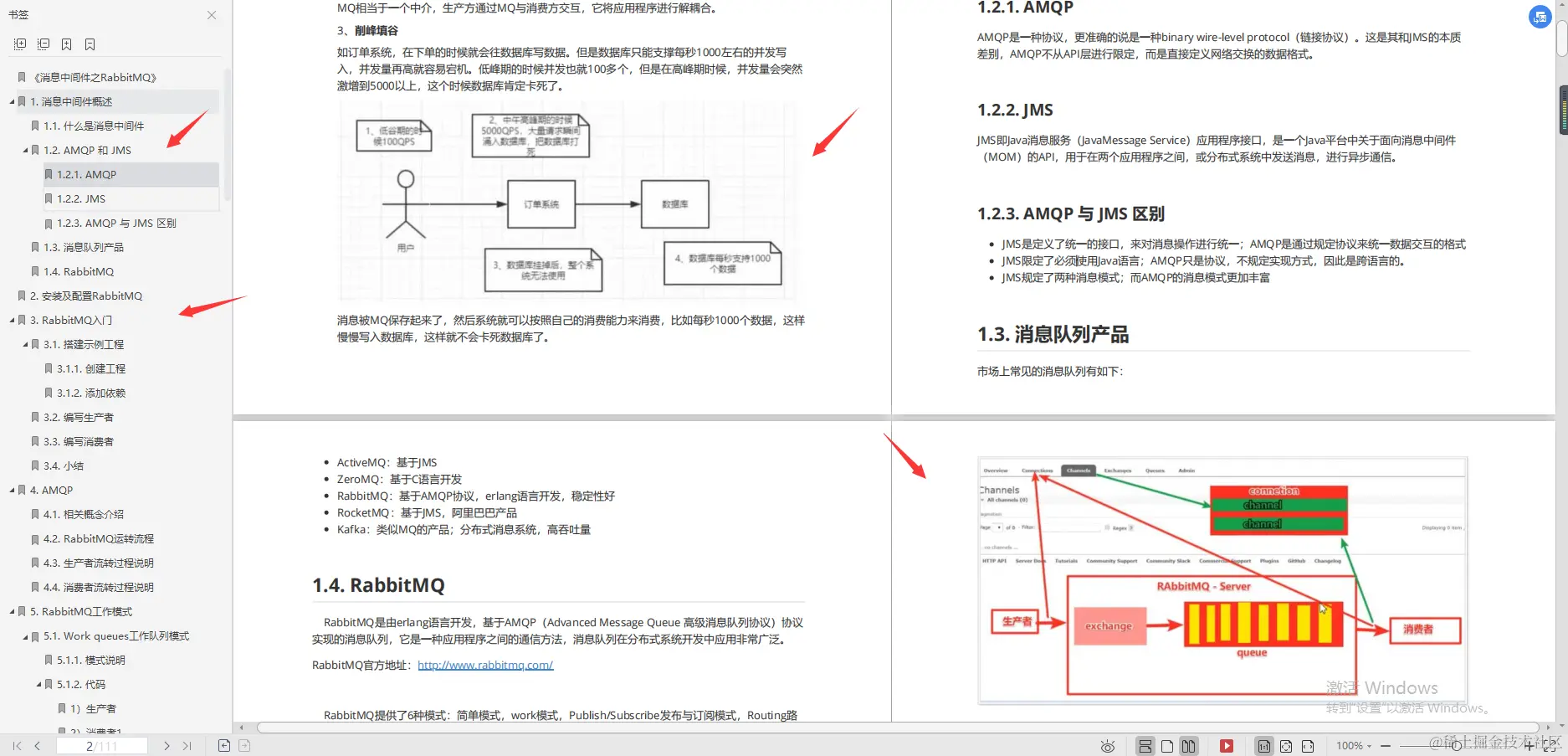Click the RabbitMQ architecture diagram image
Screen dimensions: 1568x756
click(x=1222, y=579)
